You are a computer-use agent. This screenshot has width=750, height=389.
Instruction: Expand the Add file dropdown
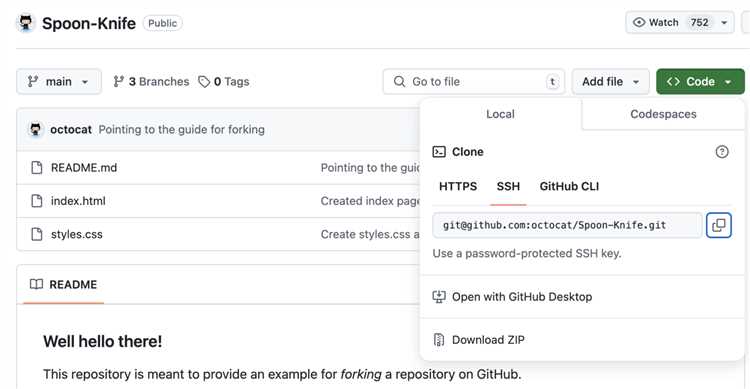610,81
